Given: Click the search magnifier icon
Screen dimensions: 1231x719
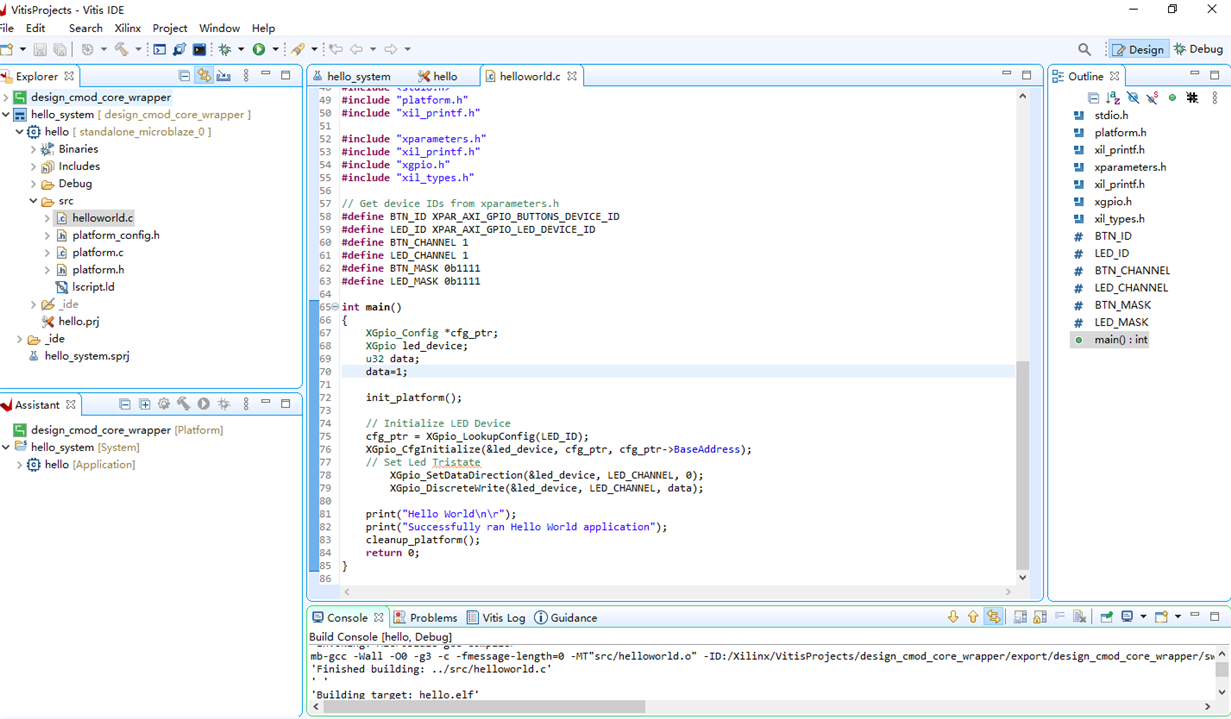Looking at the screenshot, I should [1084, 49].
